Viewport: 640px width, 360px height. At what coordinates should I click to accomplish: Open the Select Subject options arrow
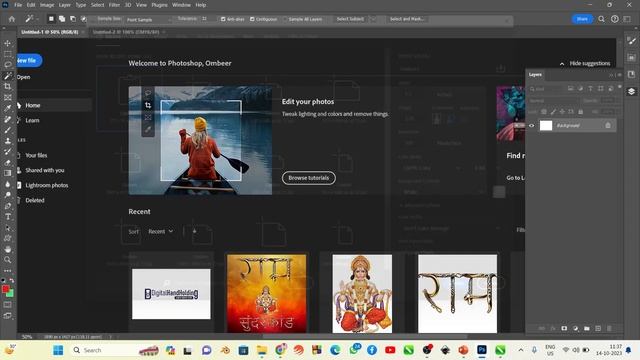tap(373, 19)
